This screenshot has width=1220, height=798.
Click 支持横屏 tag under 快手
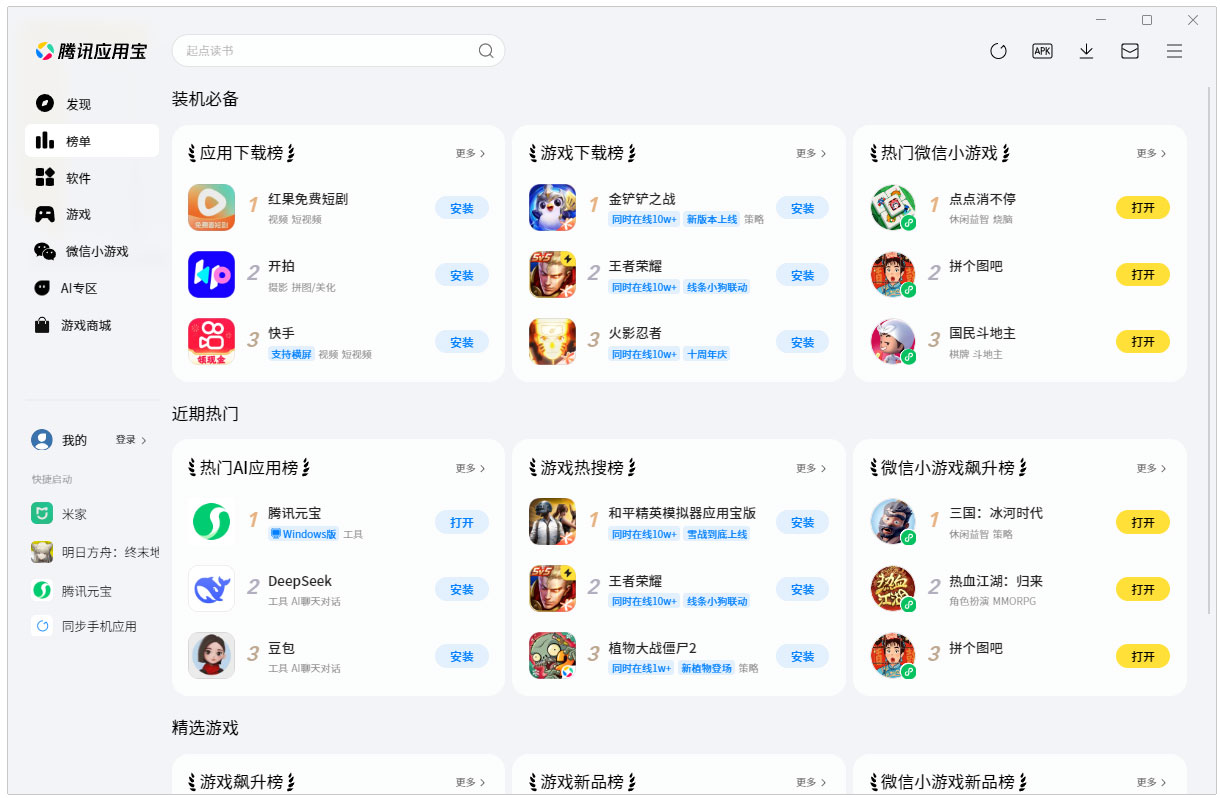291,354
